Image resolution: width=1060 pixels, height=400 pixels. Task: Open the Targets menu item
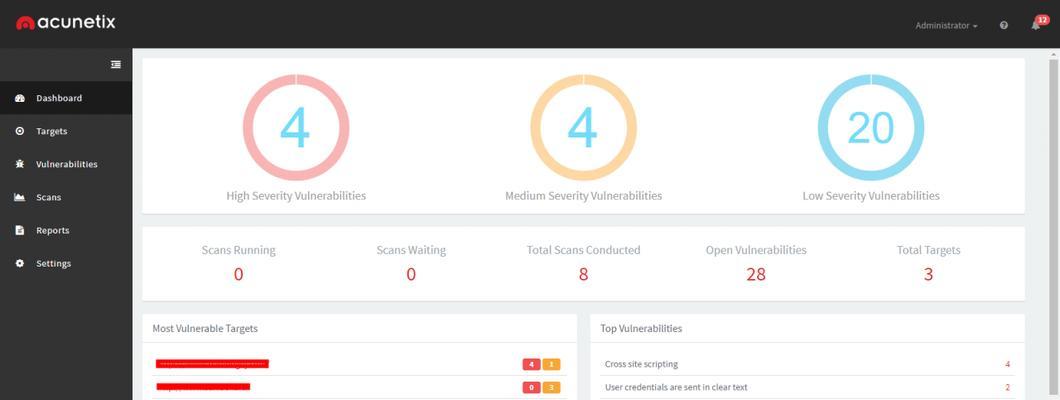(x=66, y=131)
